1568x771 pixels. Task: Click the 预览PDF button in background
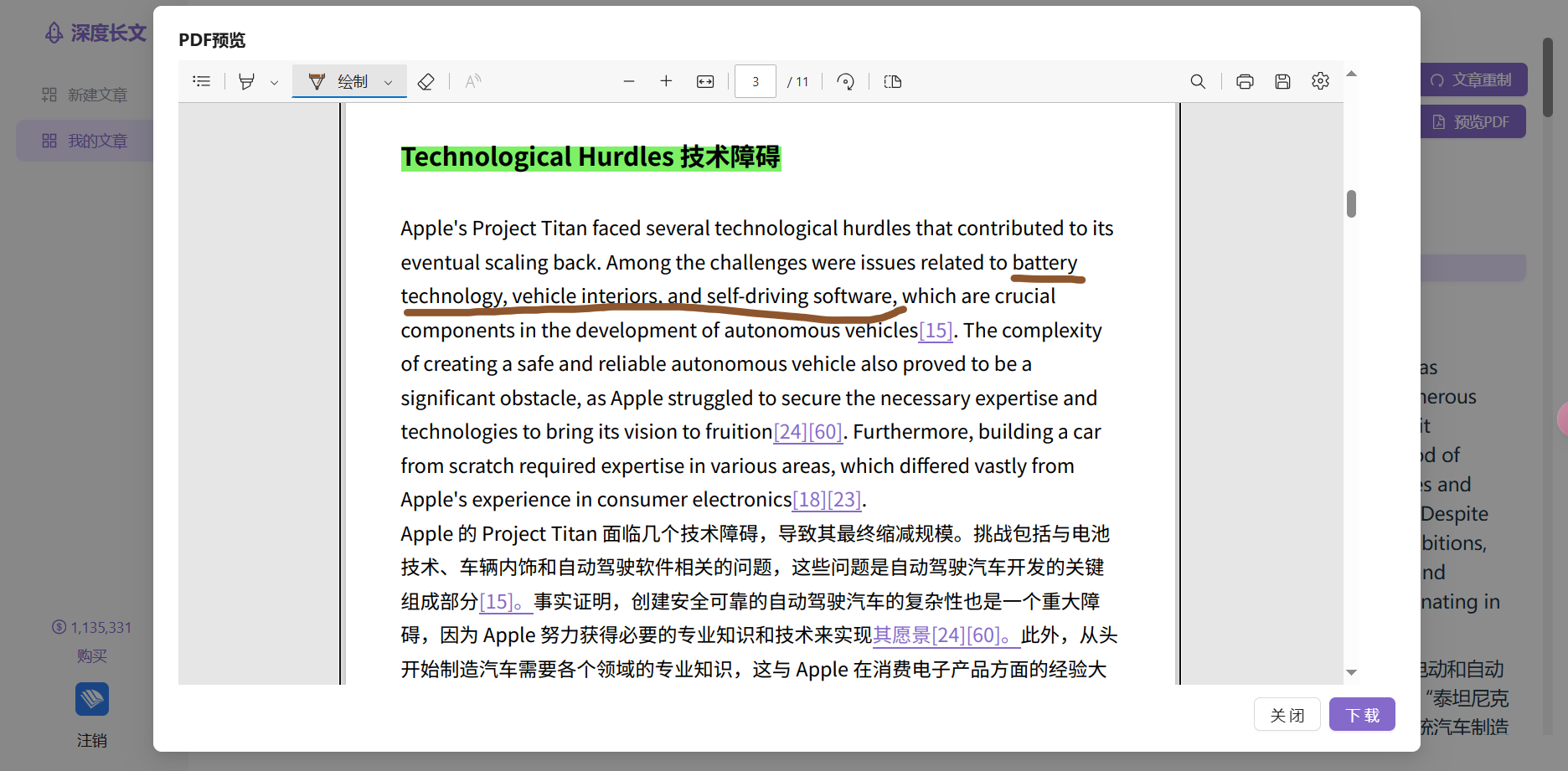click(x=1473, y=121)
